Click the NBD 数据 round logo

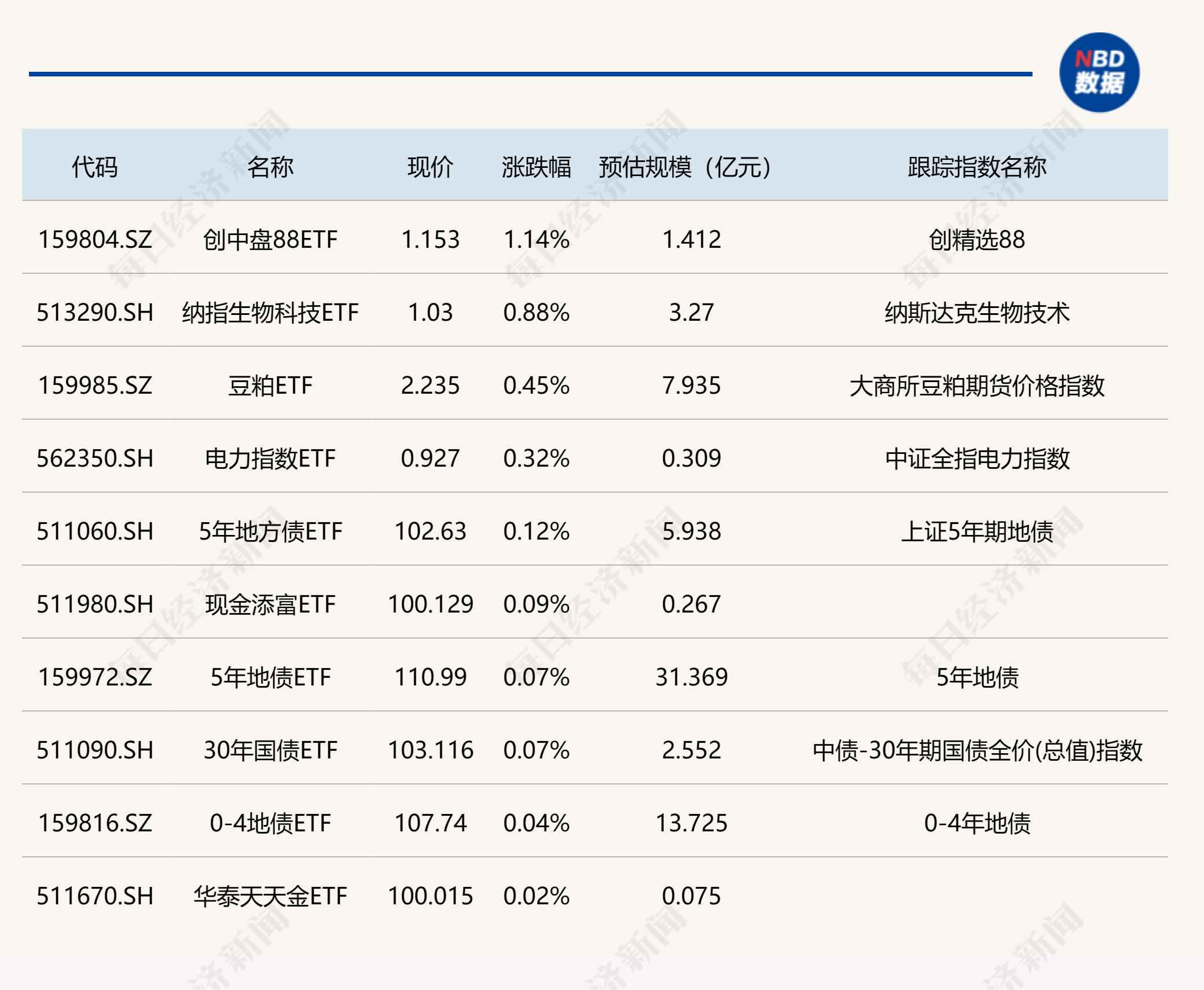1099,72
